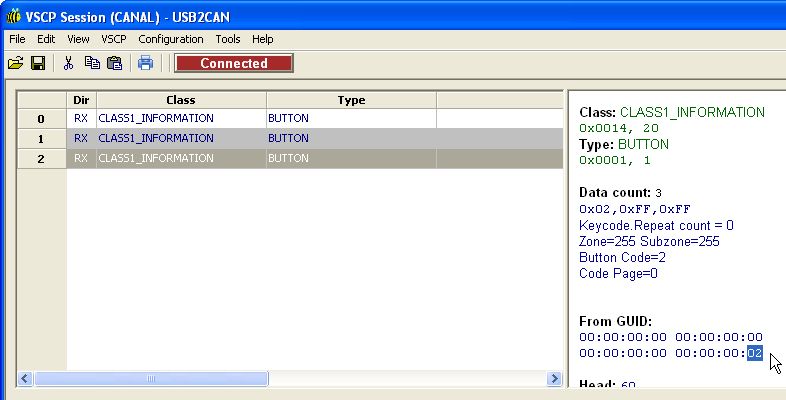Click the Copy toolbar icon
The height and width of the screenshot is (400, 786).
point(92,63)
